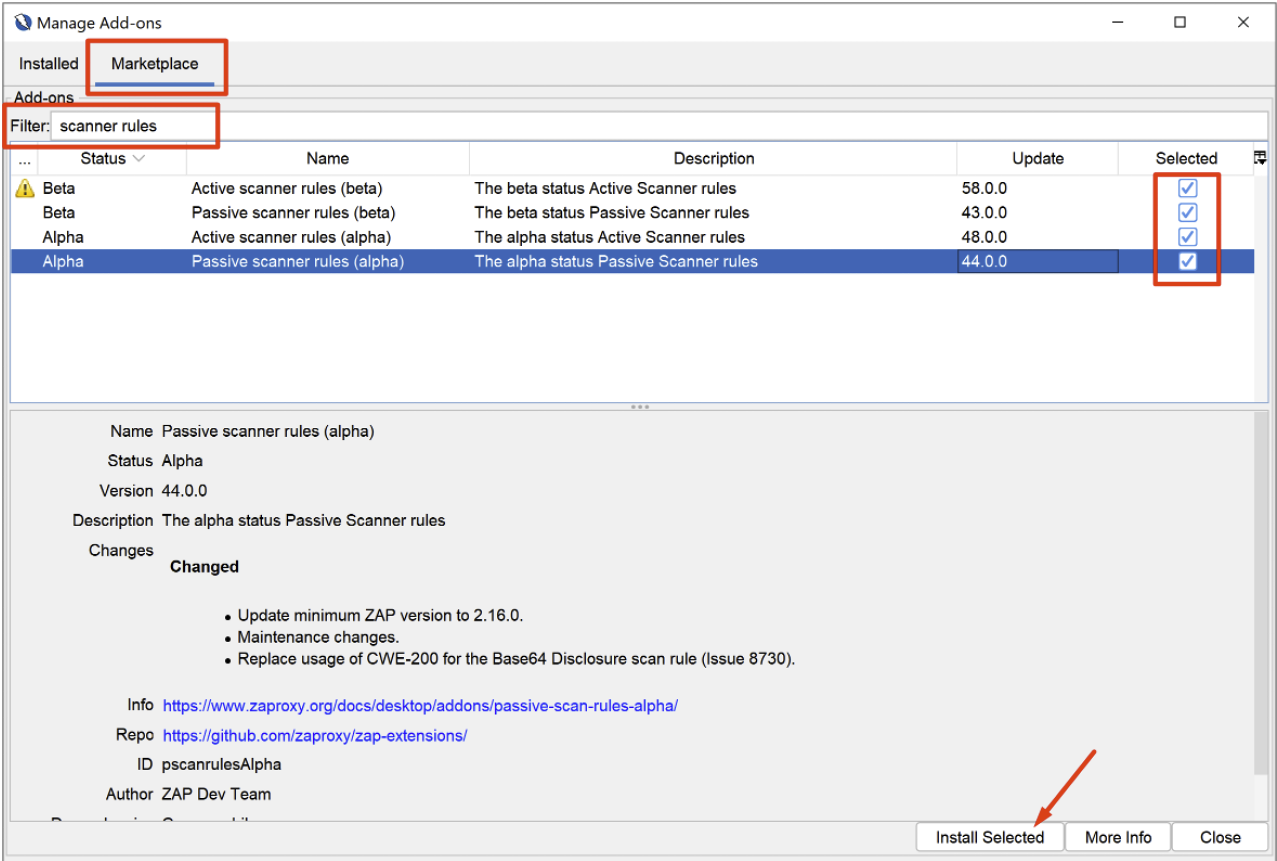This screenshot has height=861, width=1277.
Task: Open the table column configuration icon
Action: [1259, 157]
